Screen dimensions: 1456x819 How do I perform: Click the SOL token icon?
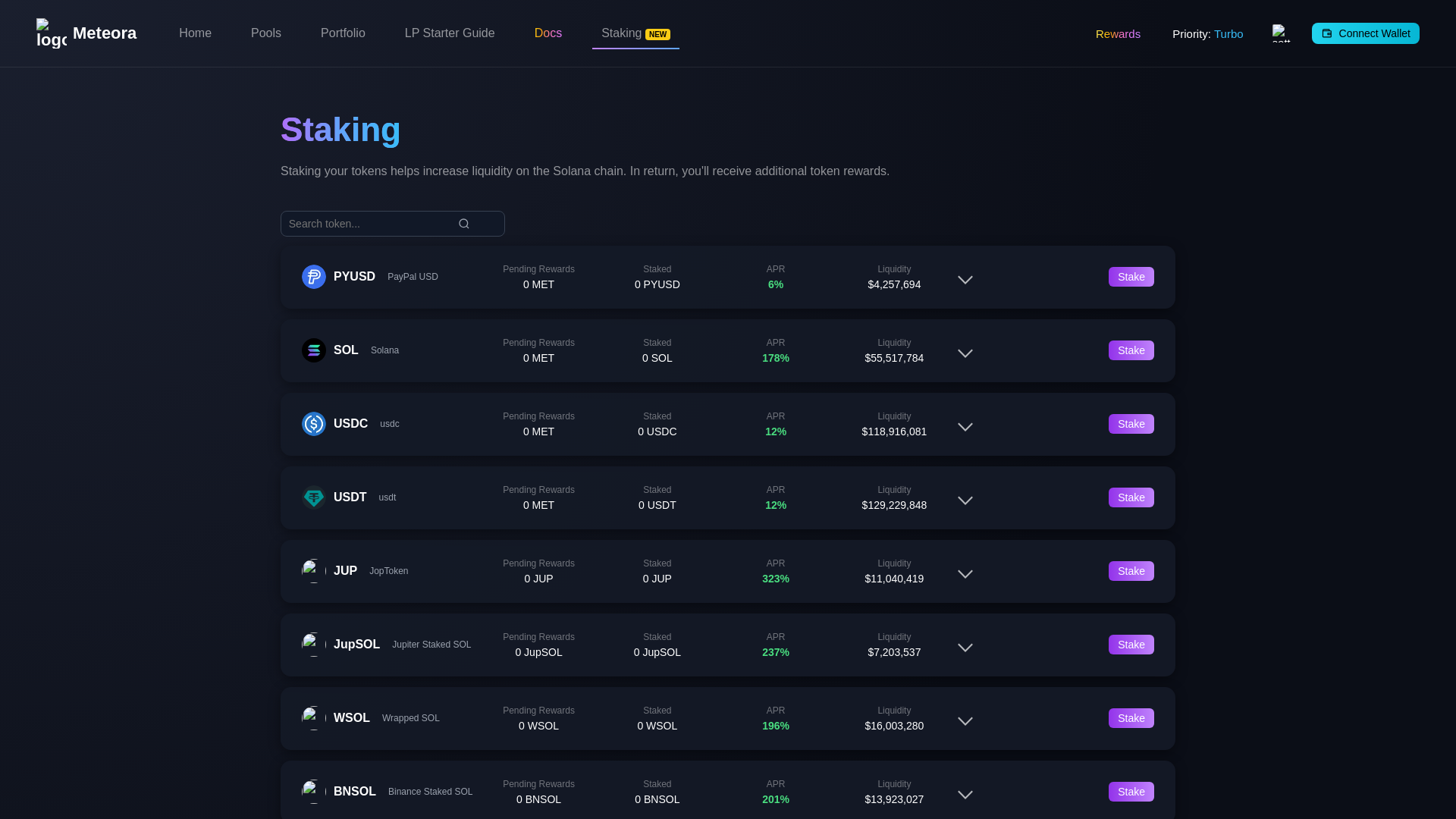tap(314, 350)
